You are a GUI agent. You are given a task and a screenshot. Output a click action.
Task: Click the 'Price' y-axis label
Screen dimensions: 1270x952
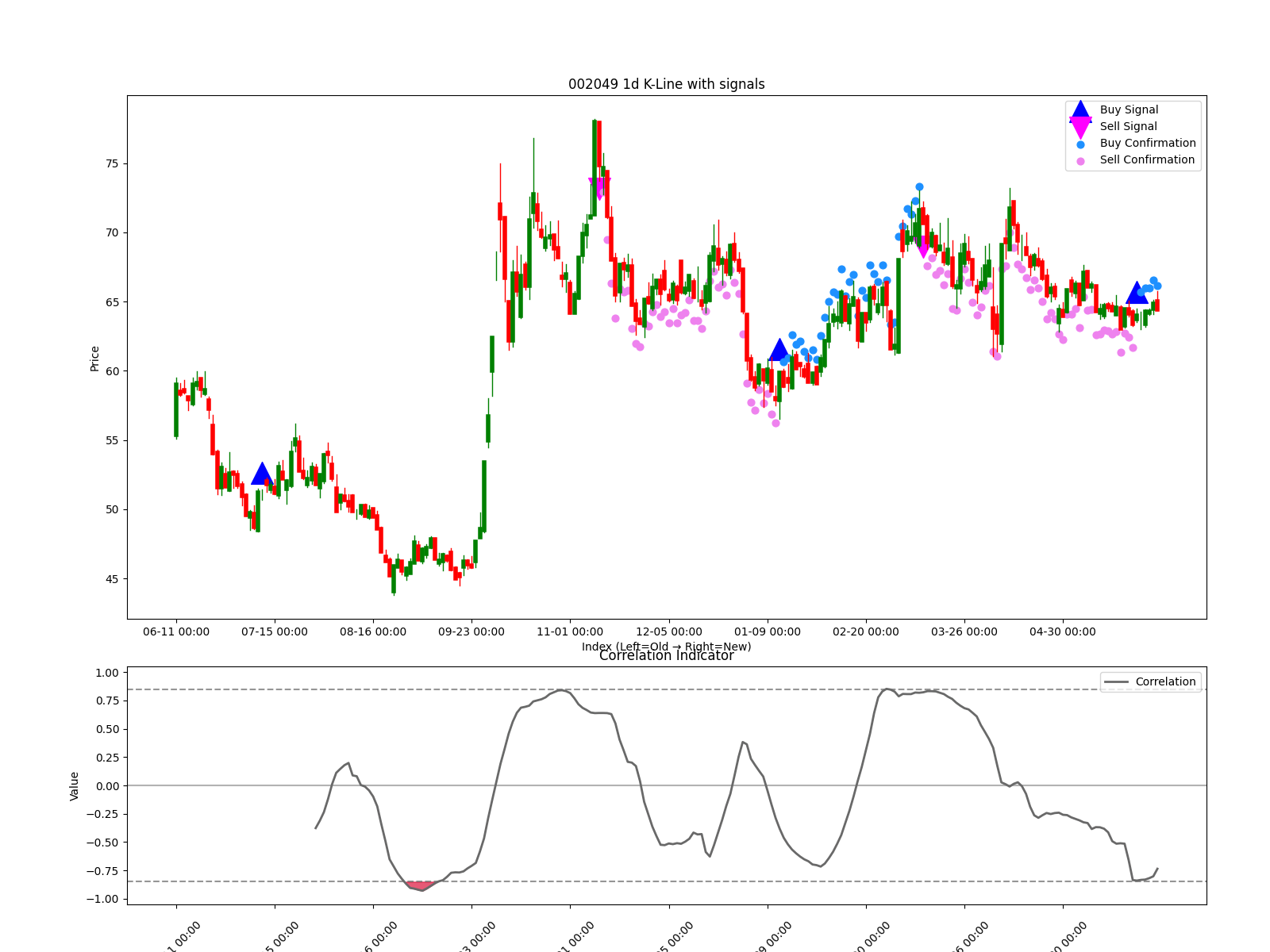(x=95, y=359)
